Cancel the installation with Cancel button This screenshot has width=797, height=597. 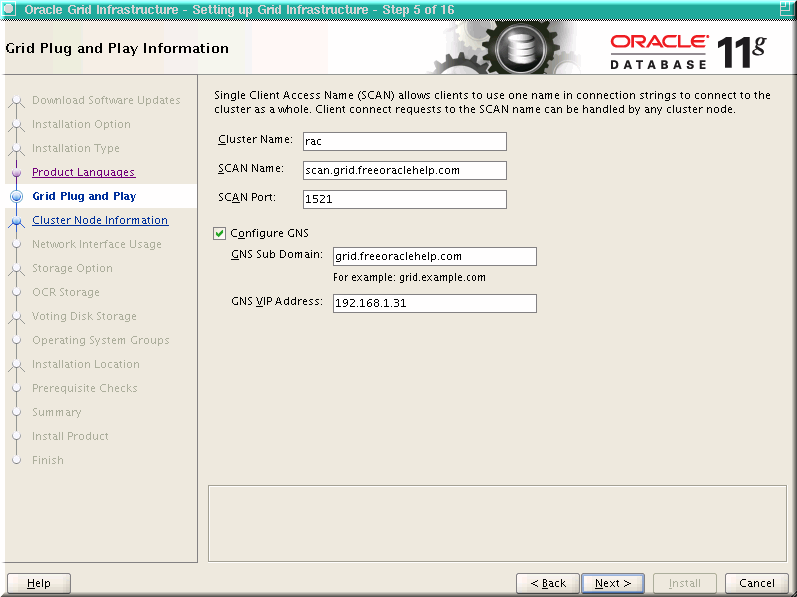(757, 583)
